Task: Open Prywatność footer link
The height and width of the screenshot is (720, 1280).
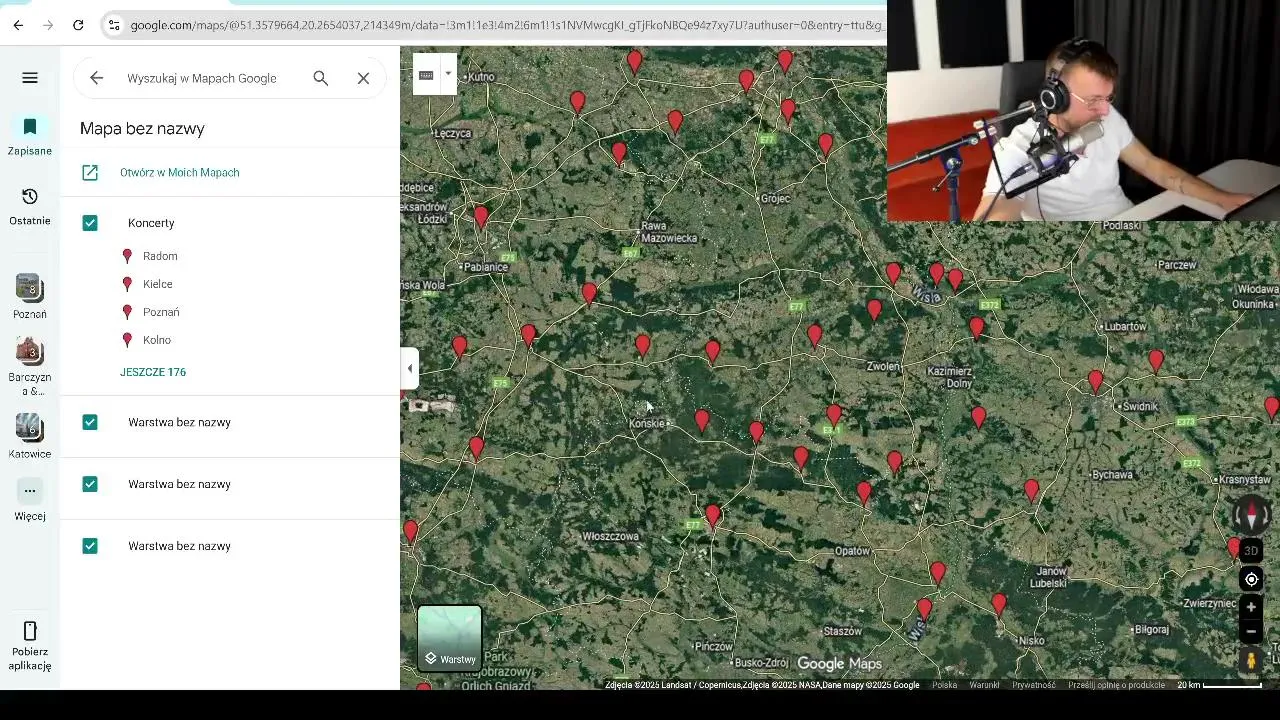Action: [1033, 685]
